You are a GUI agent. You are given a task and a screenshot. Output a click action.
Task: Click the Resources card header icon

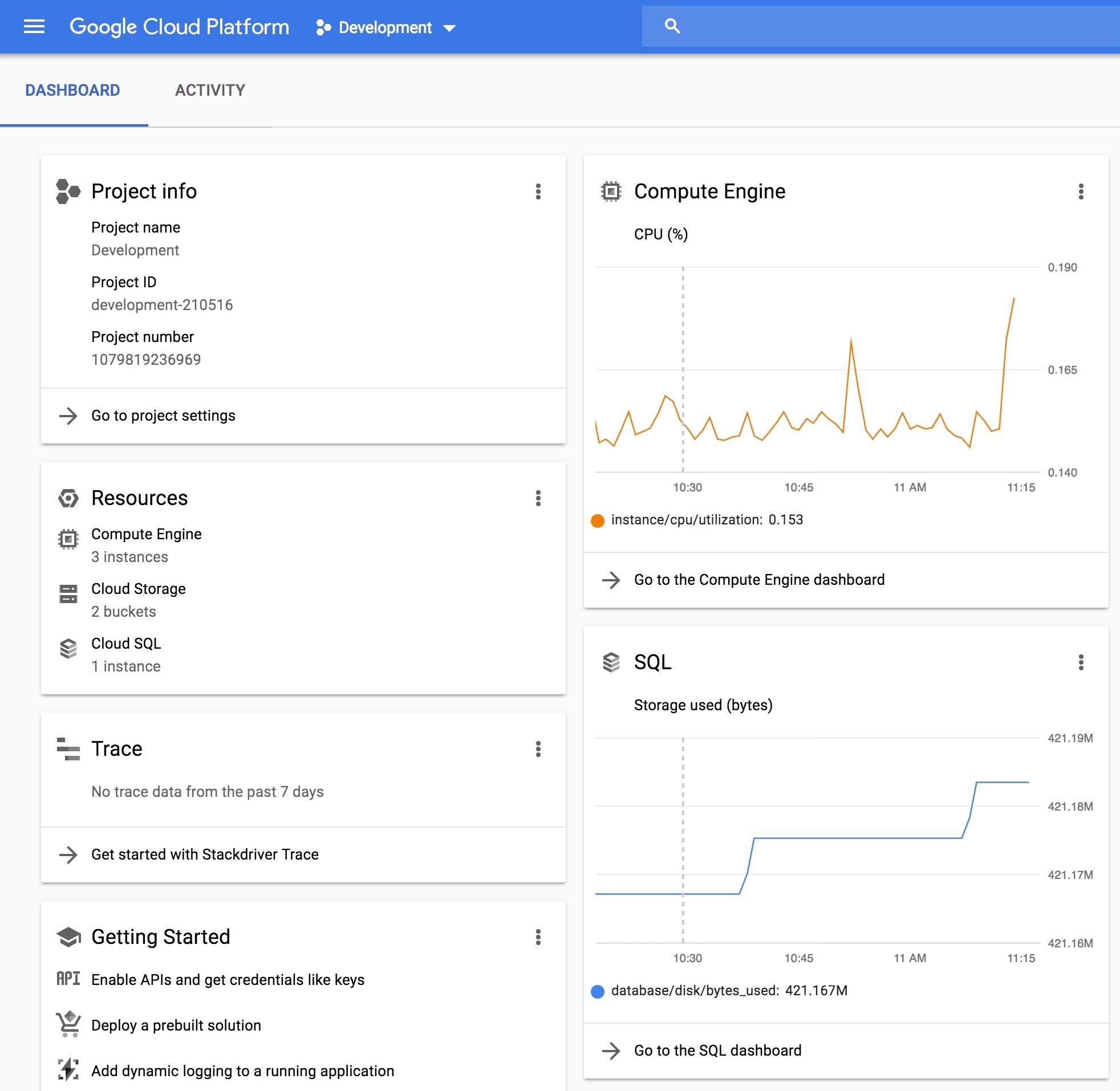(x=68, y=498)
